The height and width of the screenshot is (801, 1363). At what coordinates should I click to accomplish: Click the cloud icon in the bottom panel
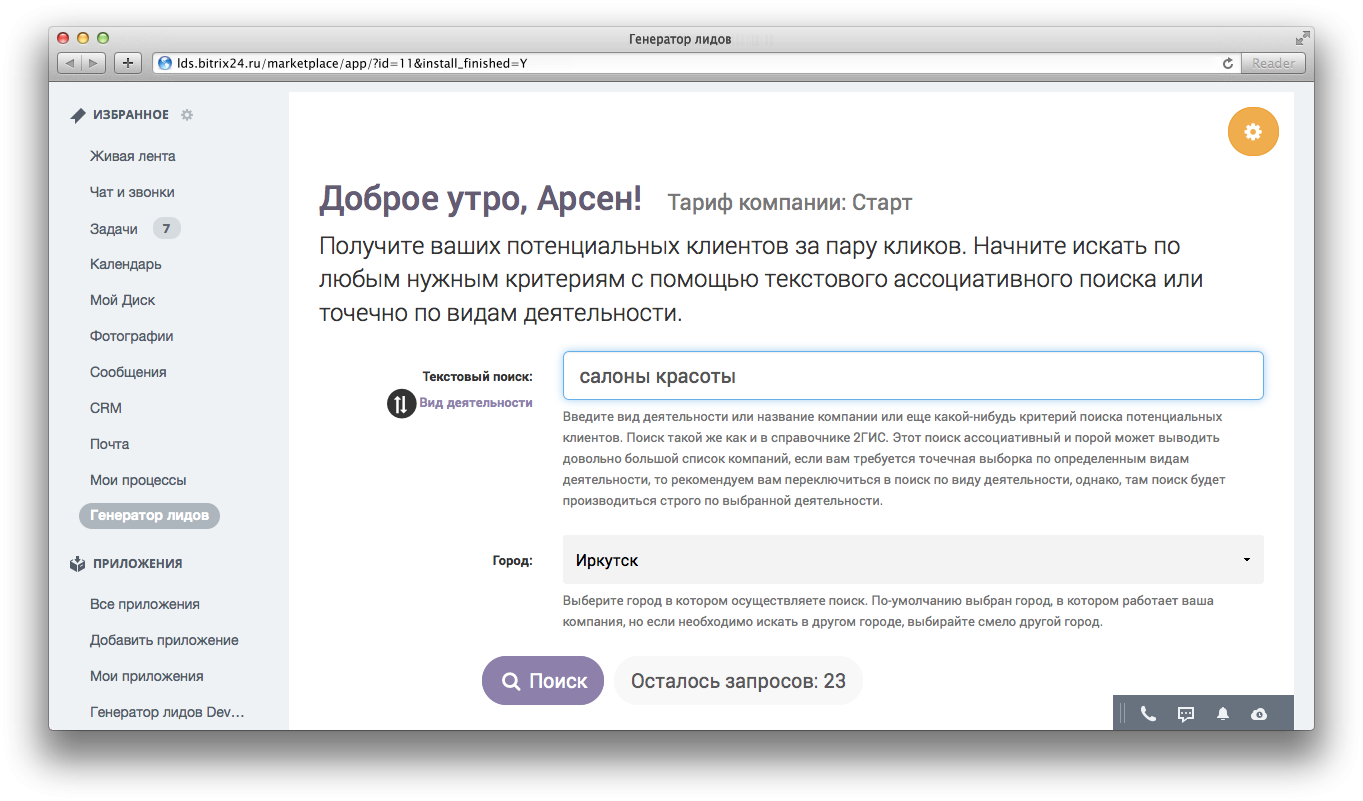(x=1258, y=713)
